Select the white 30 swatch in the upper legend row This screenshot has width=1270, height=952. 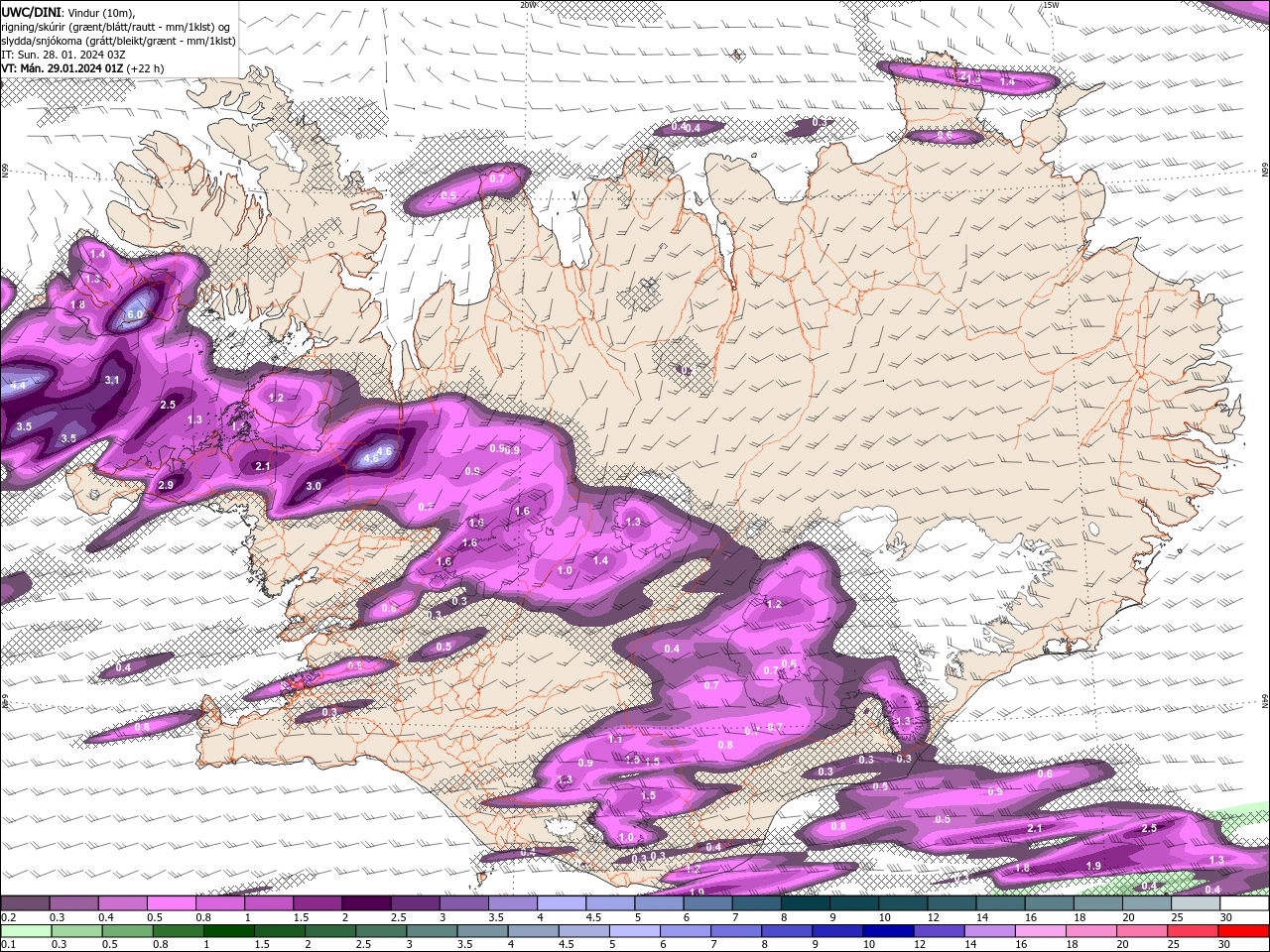click(x=1245, y=903)
